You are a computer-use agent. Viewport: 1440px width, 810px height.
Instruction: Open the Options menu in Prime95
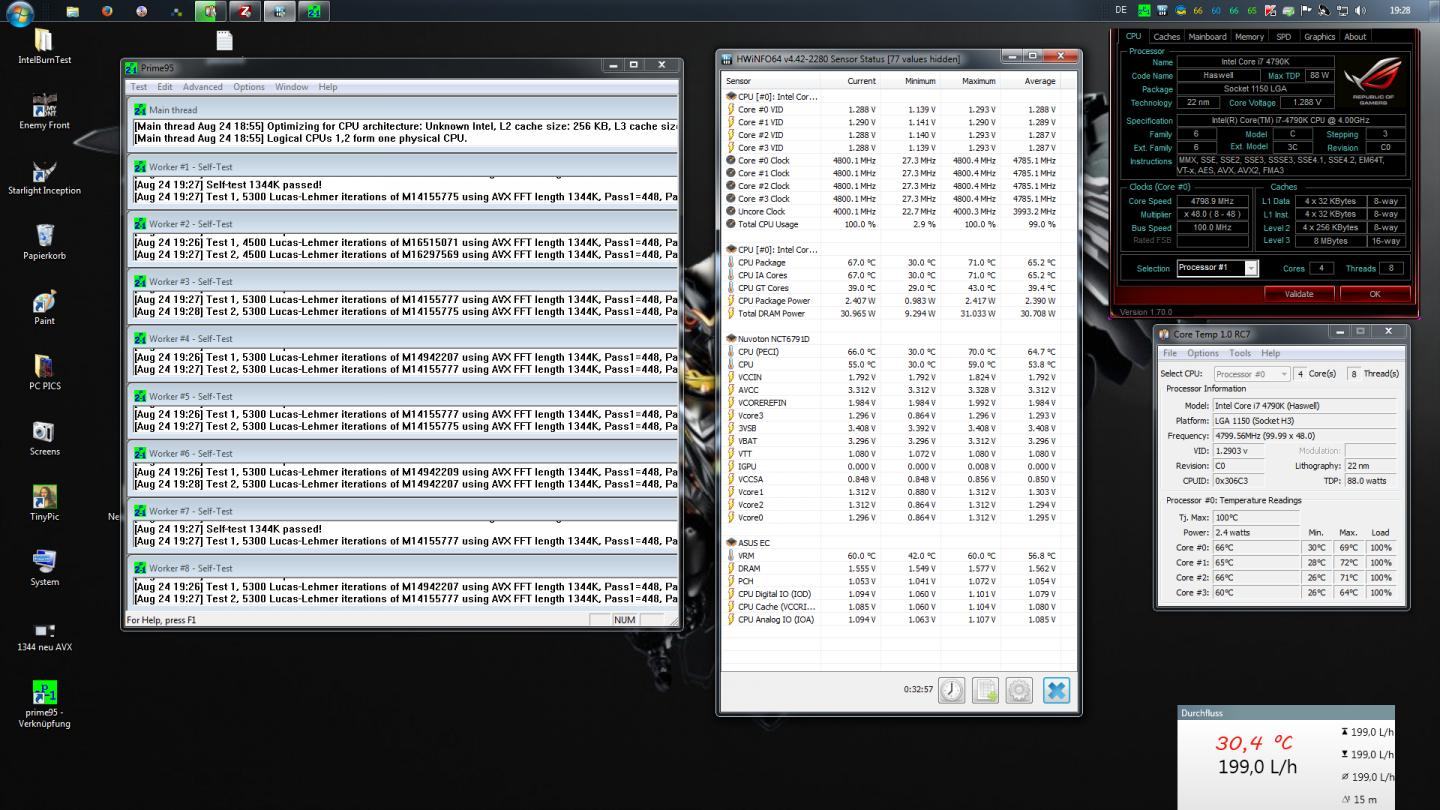coord(249,87)
